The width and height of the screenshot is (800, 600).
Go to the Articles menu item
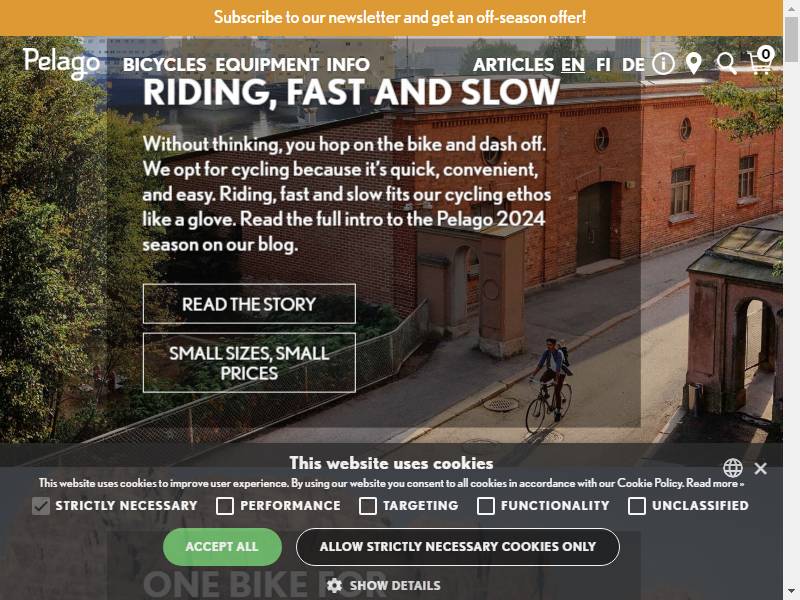click(513, 65)
